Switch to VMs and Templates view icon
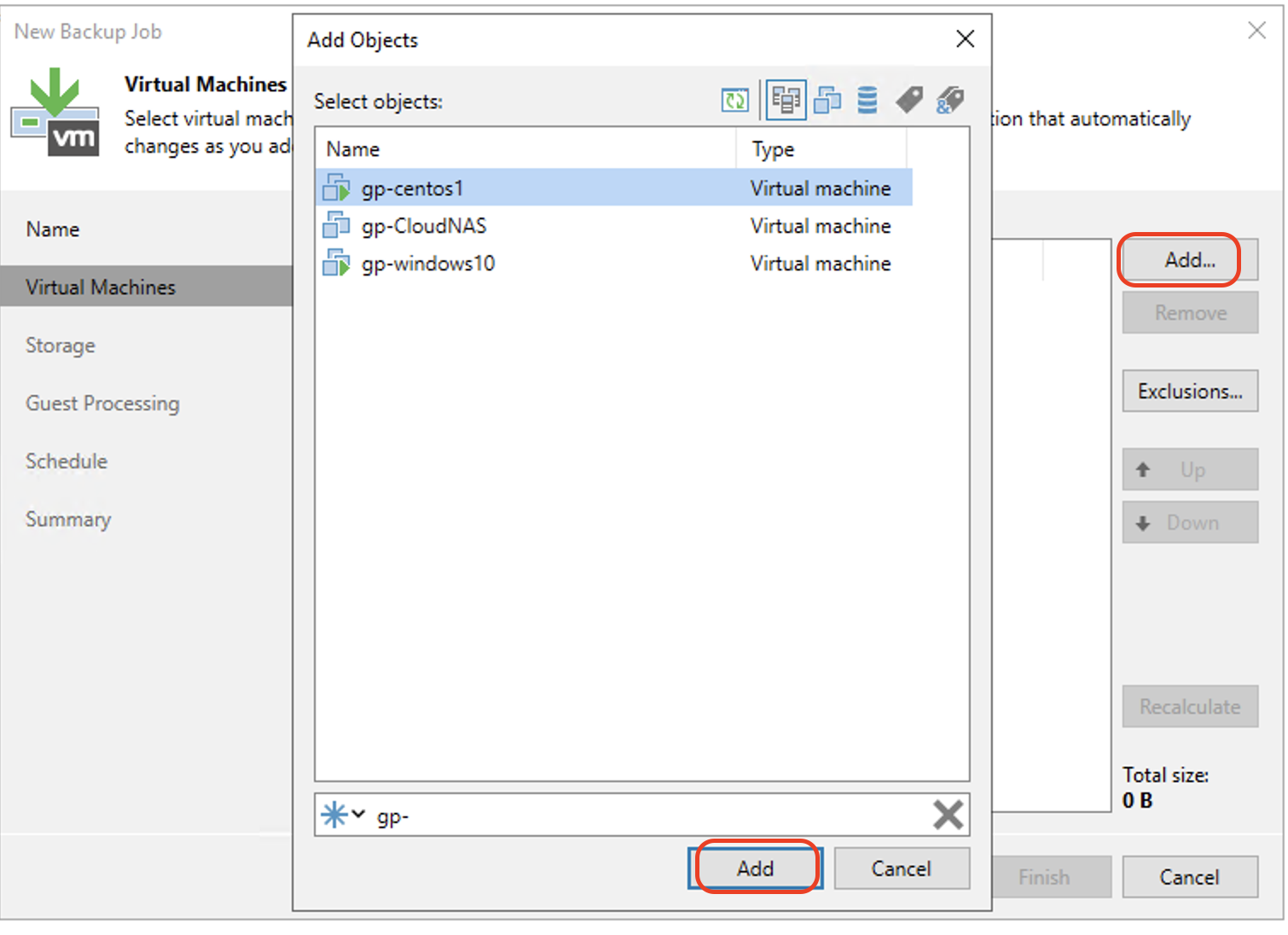 pos(827,101)
